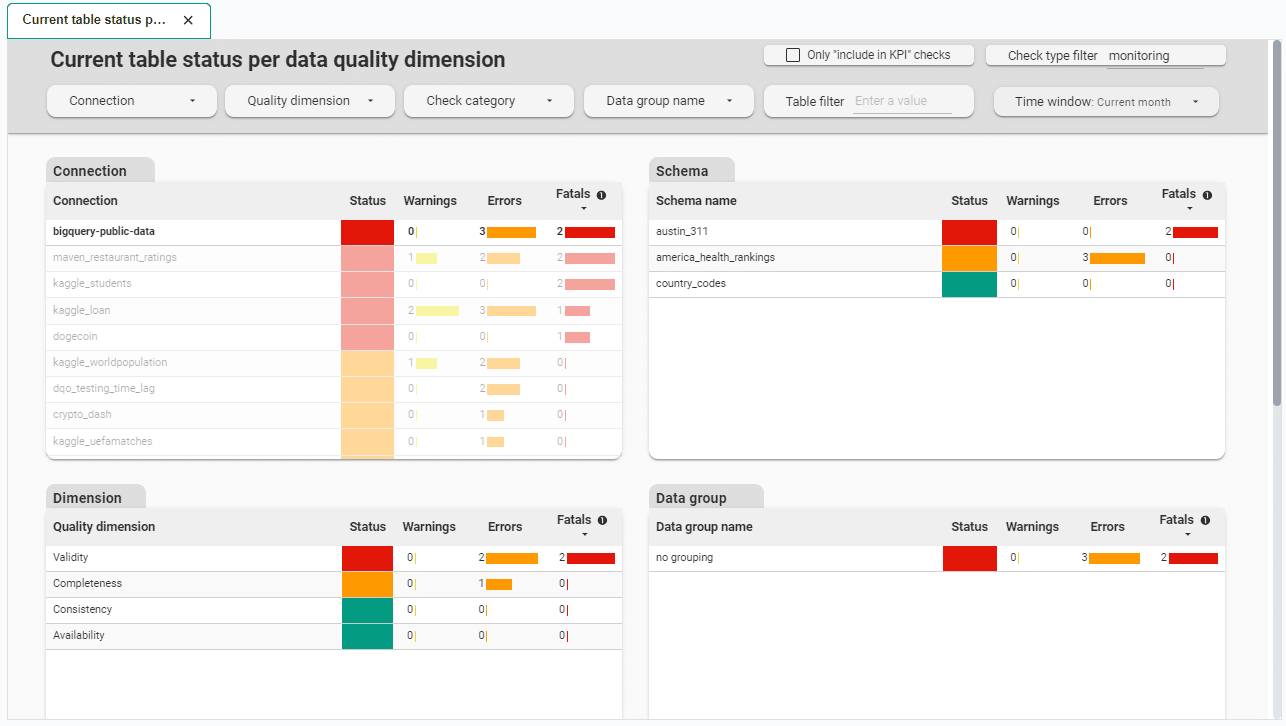Select the Availability dimension row
Viewport: 1286px width, 726px height.
[334, 636]
